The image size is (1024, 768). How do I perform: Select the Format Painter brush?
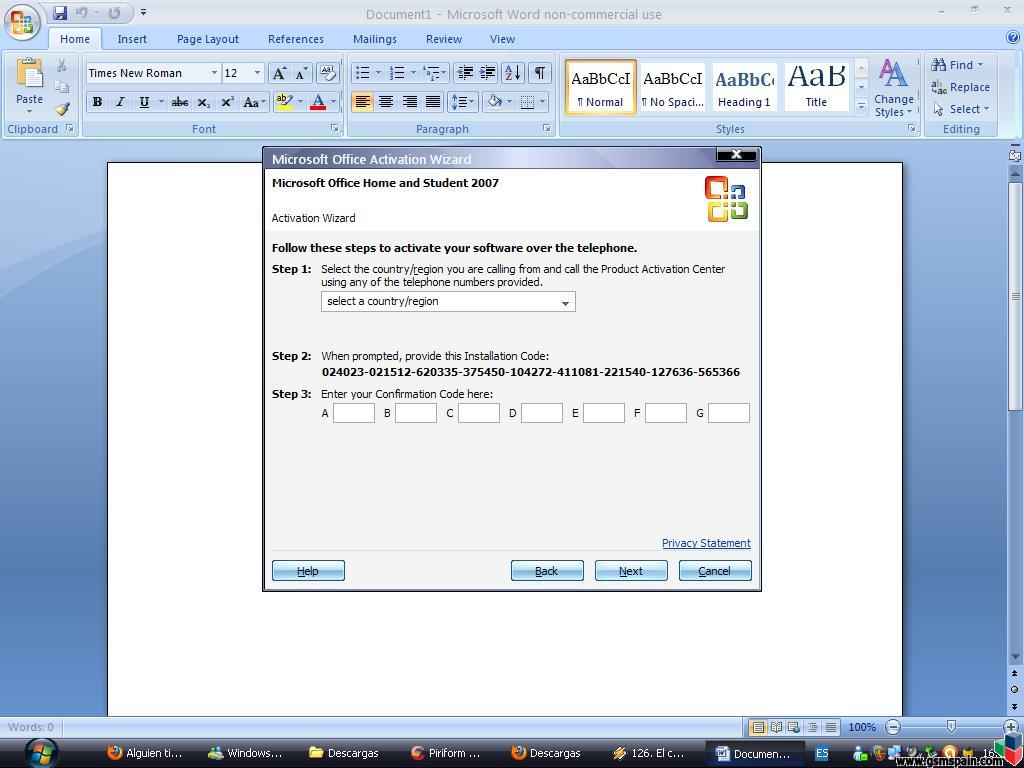tap(61, 108)
